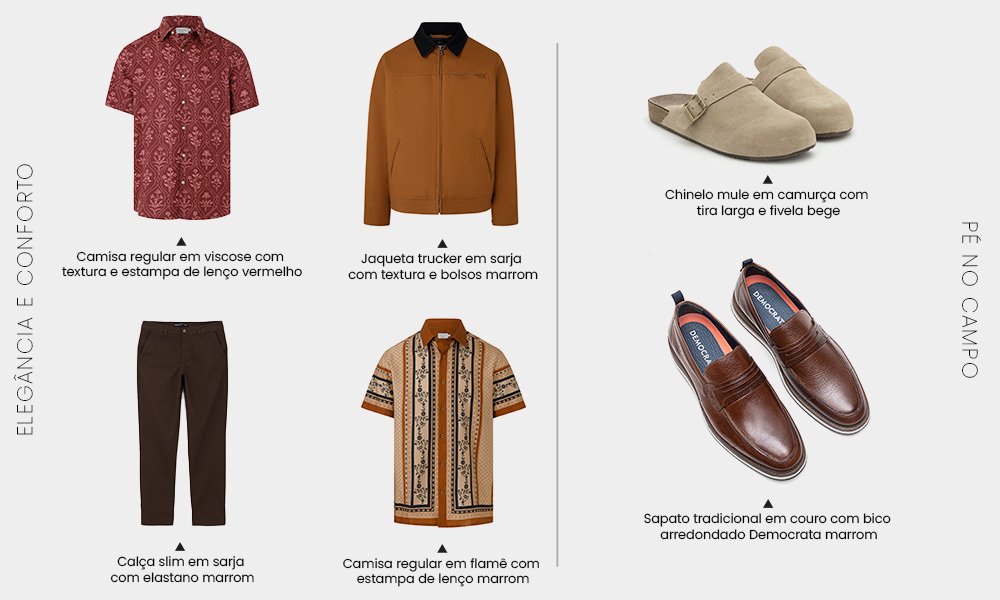The height and width of the screenshot is (600, 1000).
Task: Select the 'Elegância e Conforto' vertical heading
Action: pyautogui.click(x=25, y=300)
